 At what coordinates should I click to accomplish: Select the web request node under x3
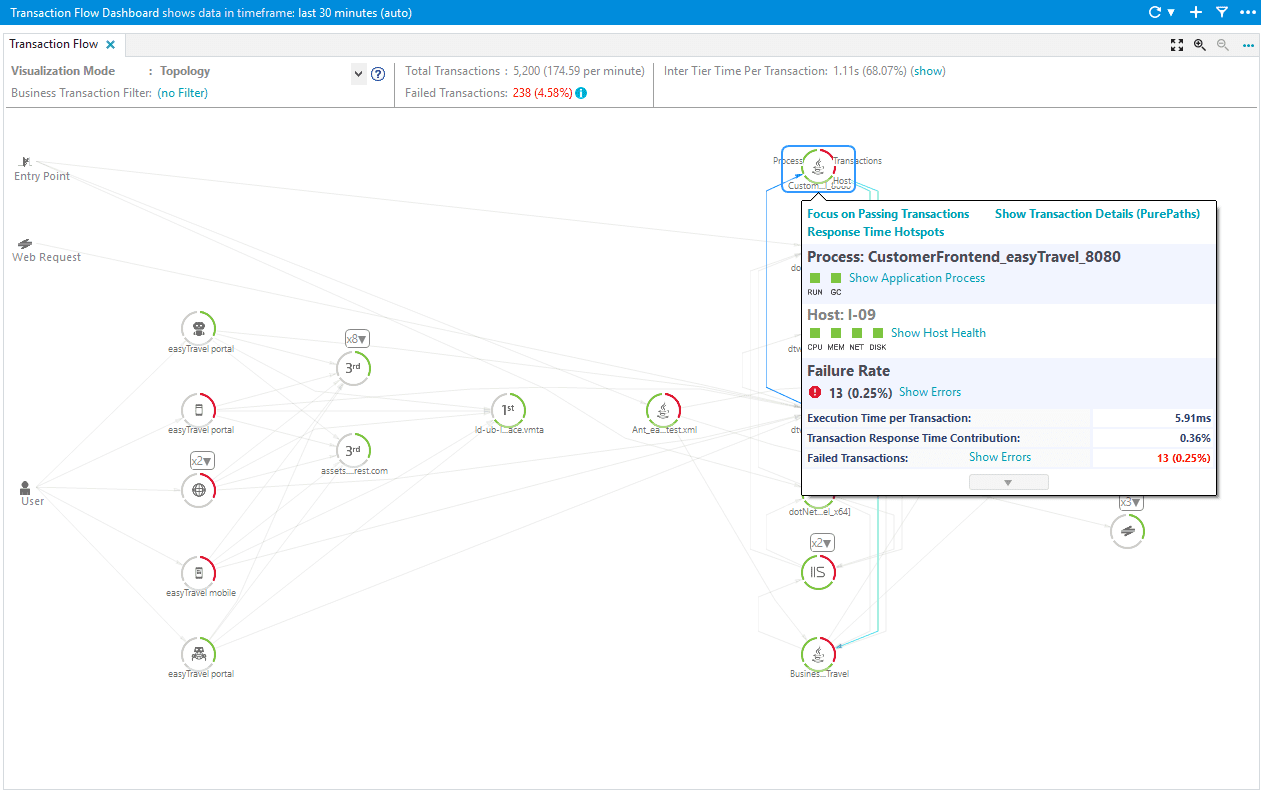point(1128,531)
